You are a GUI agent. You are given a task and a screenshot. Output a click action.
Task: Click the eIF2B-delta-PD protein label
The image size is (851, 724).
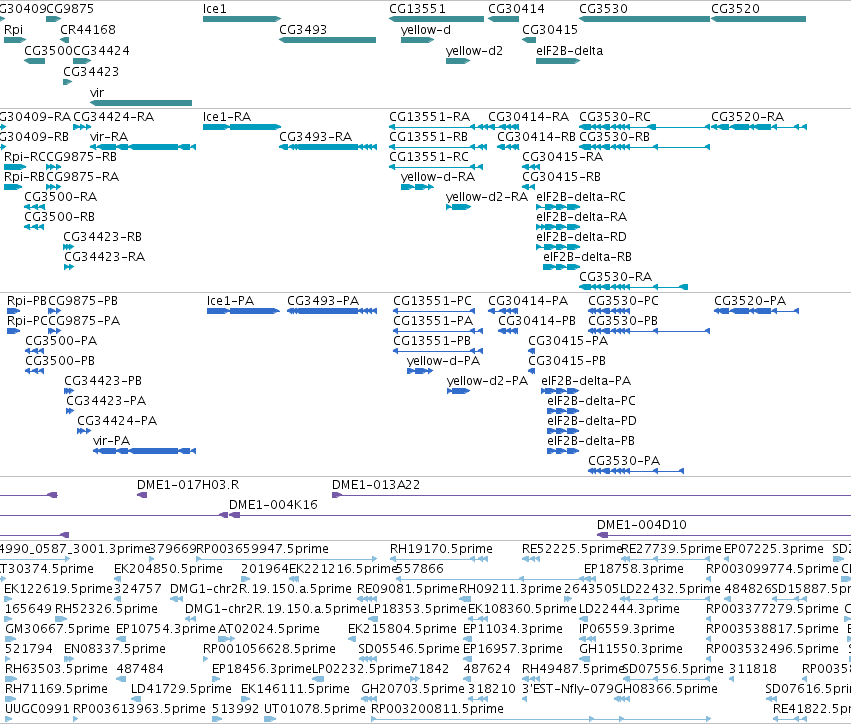[x=592, y=421]
